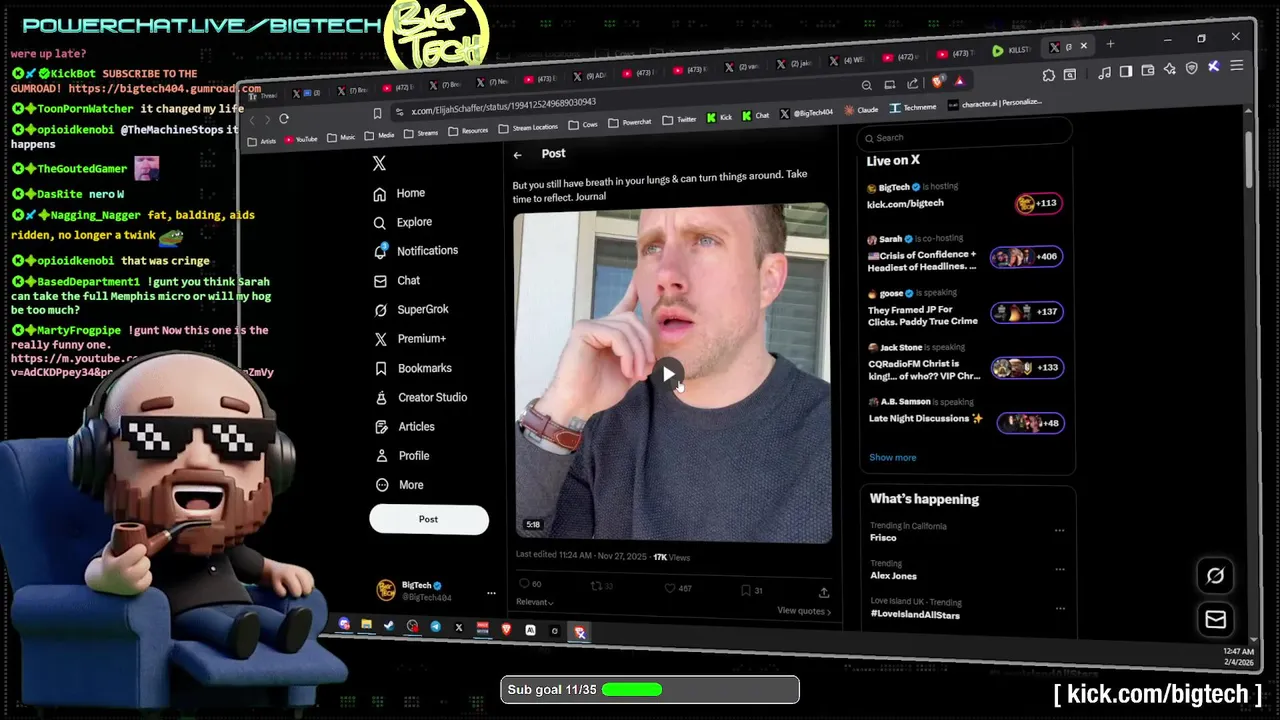Click the Bookmarks sidebar icon

[380, 368]
